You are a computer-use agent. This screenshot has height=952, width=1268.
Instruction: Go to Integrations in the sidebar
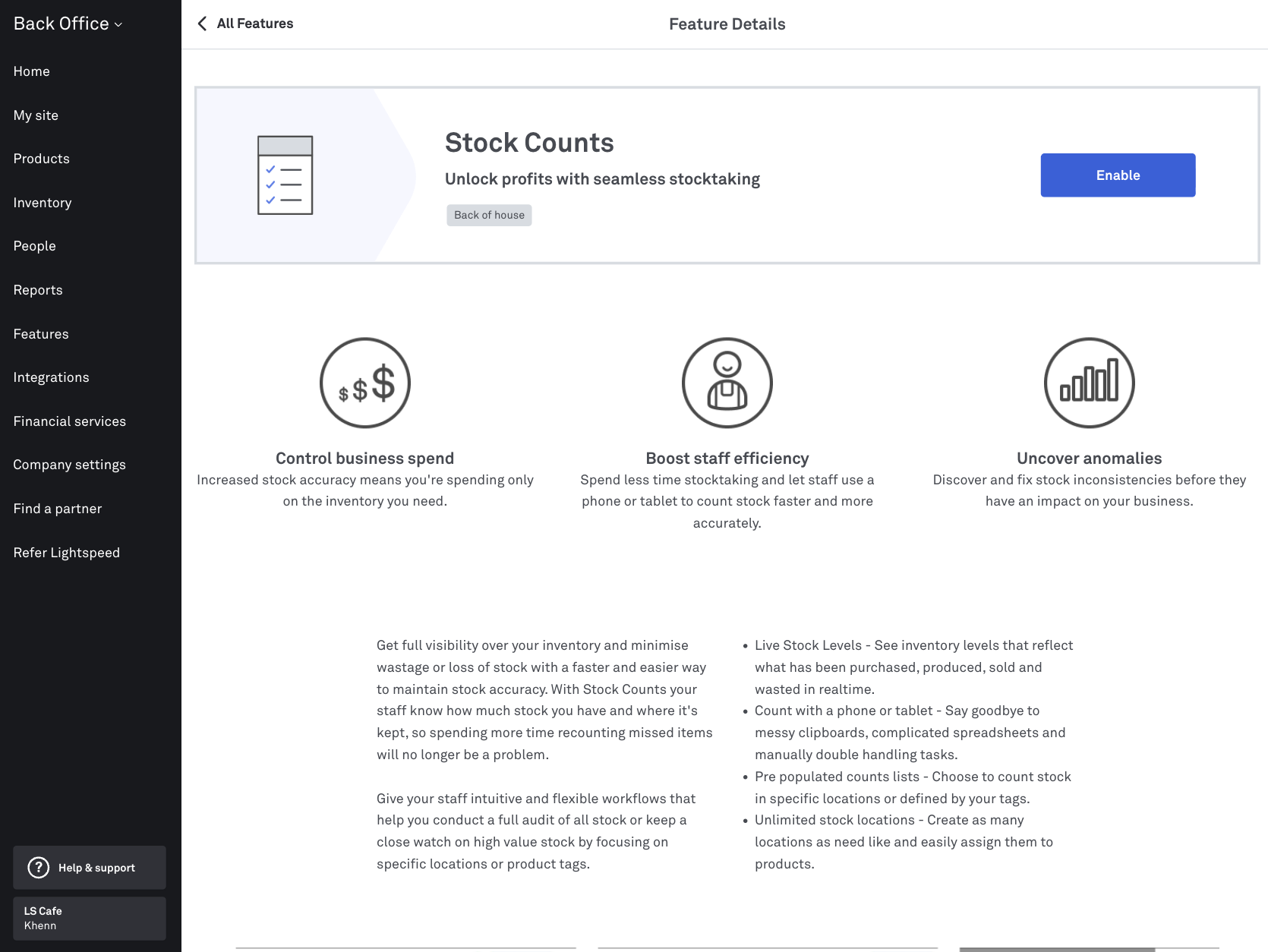[52, 377]
